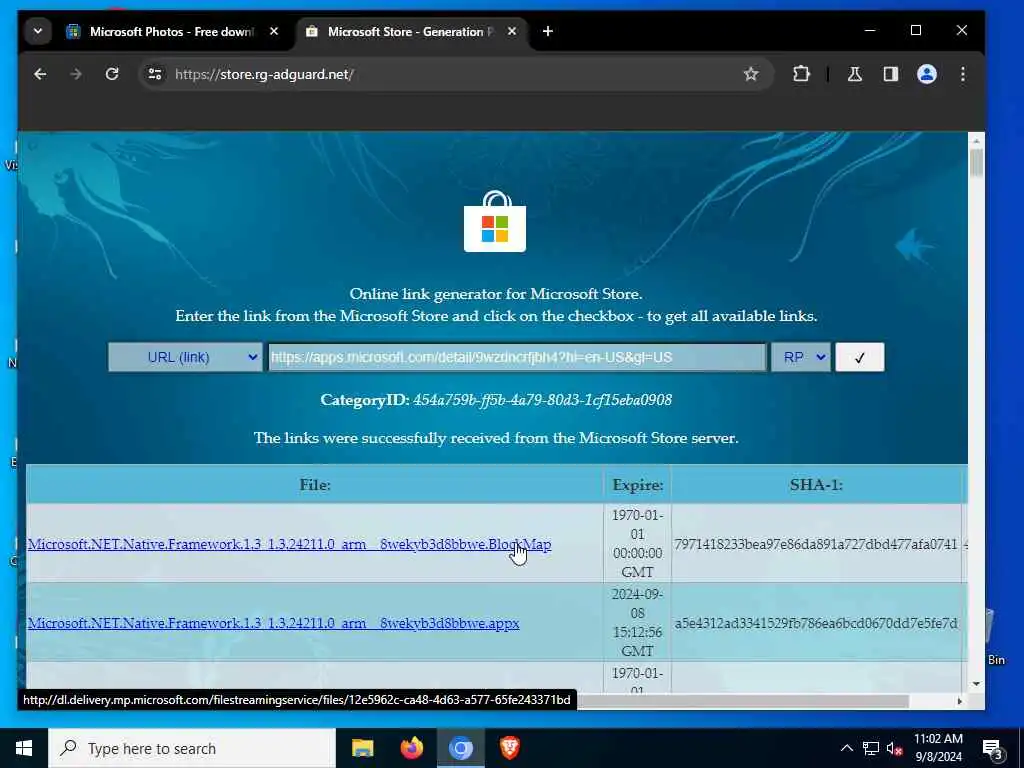Click the scroll down arrow of vertical scrollbar
This screenshot has width=1024, height=768.
pos(976,684)
